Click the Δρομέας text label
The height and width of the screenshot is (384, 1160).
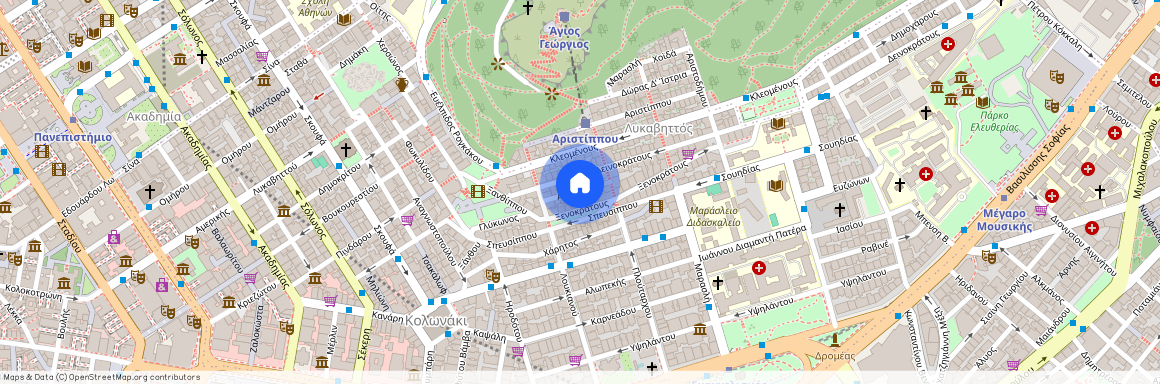[x=834, y=356]
